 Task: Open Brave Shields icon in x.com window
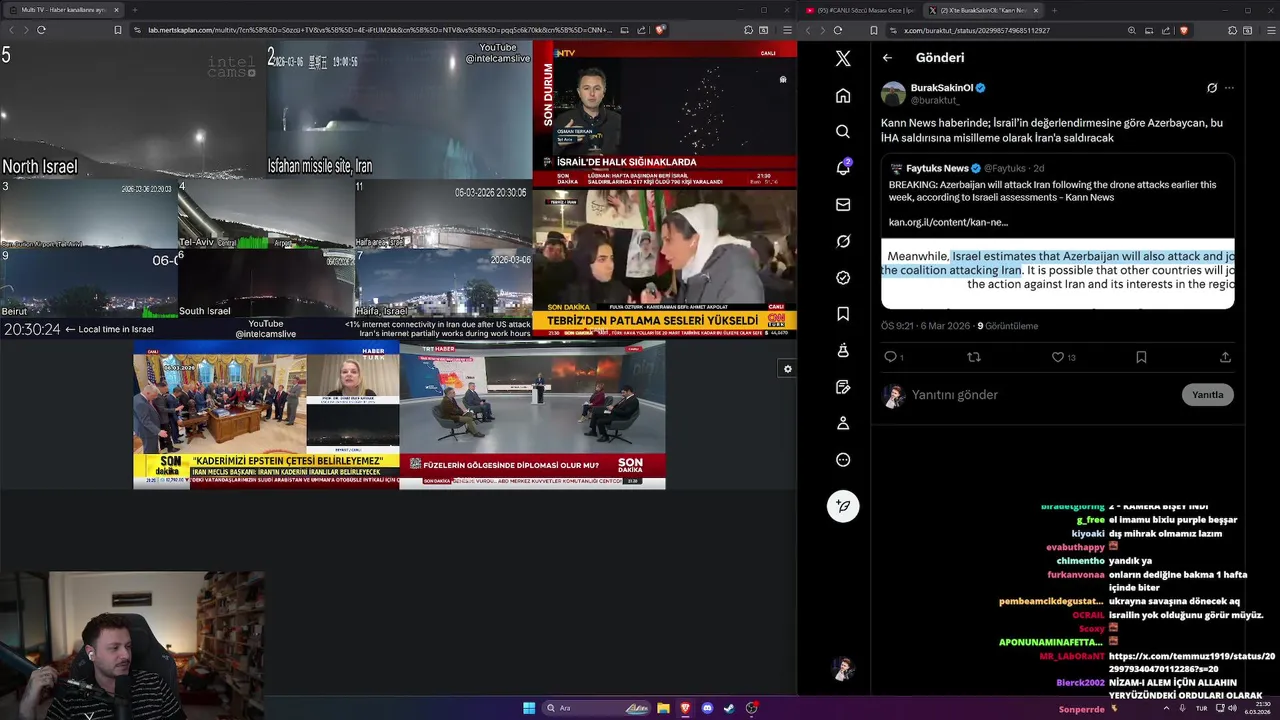click(x=1184, y=30)
